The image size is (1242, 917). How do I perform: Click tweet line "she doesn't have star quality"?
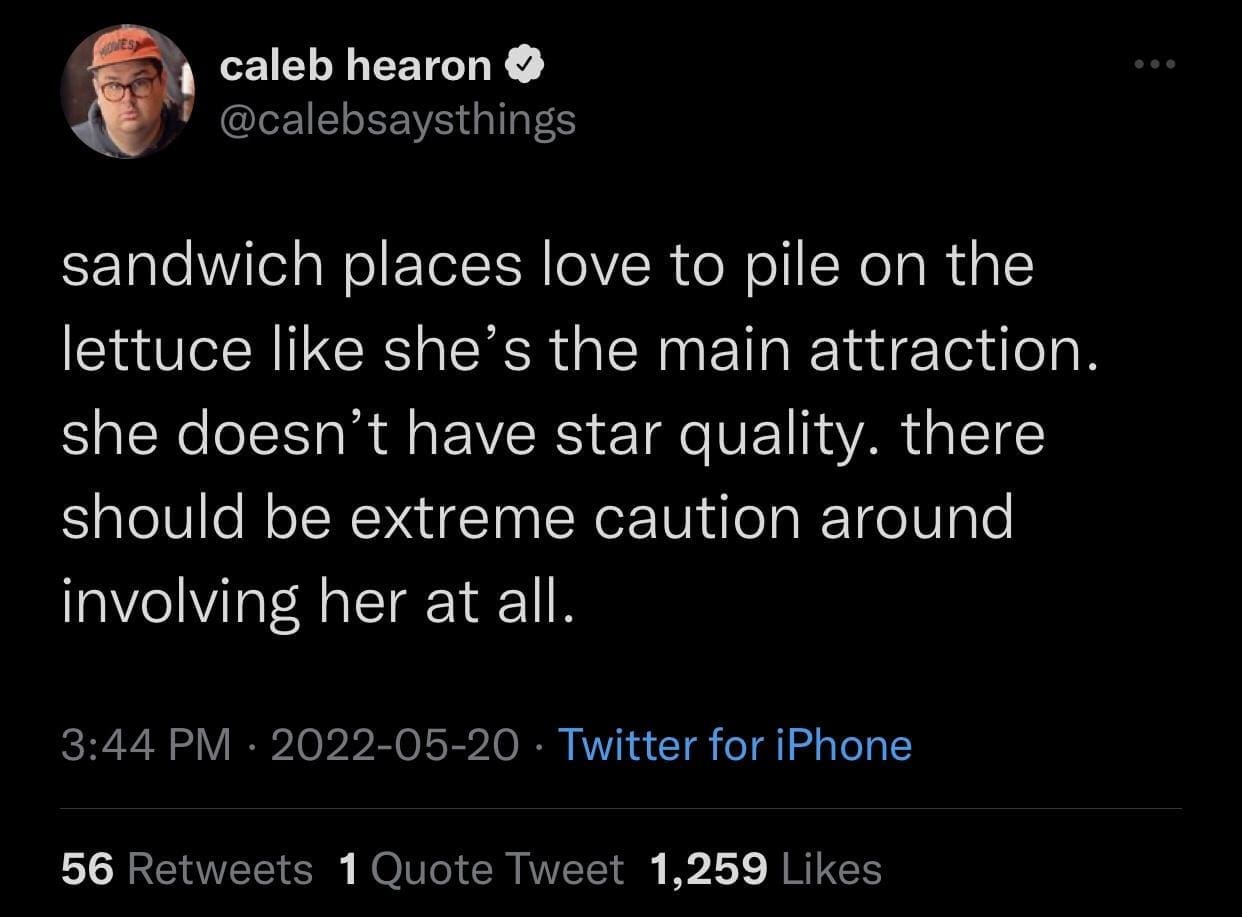(x=553, y=435)
